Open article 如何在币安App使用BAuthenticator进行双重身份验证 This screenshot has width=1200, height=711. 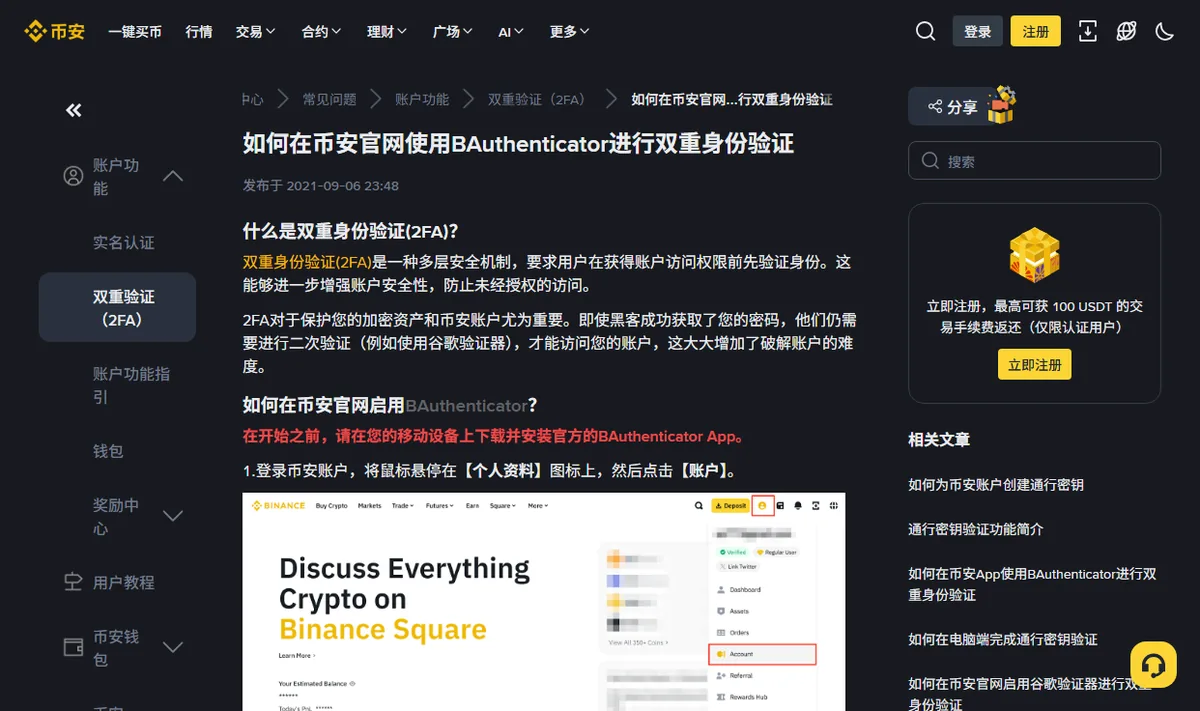pyautogui.click(x=1032, y=584)
